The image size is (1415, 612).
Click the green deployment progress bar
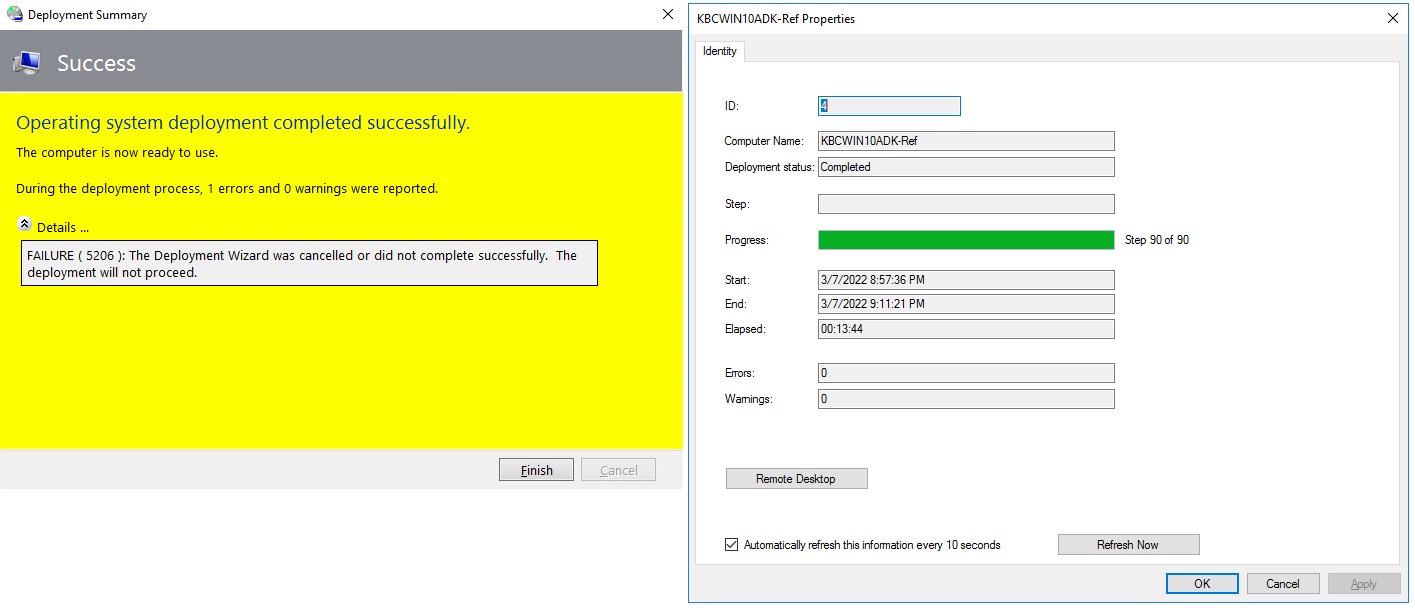pyautogui.click(x=965, y=239)
